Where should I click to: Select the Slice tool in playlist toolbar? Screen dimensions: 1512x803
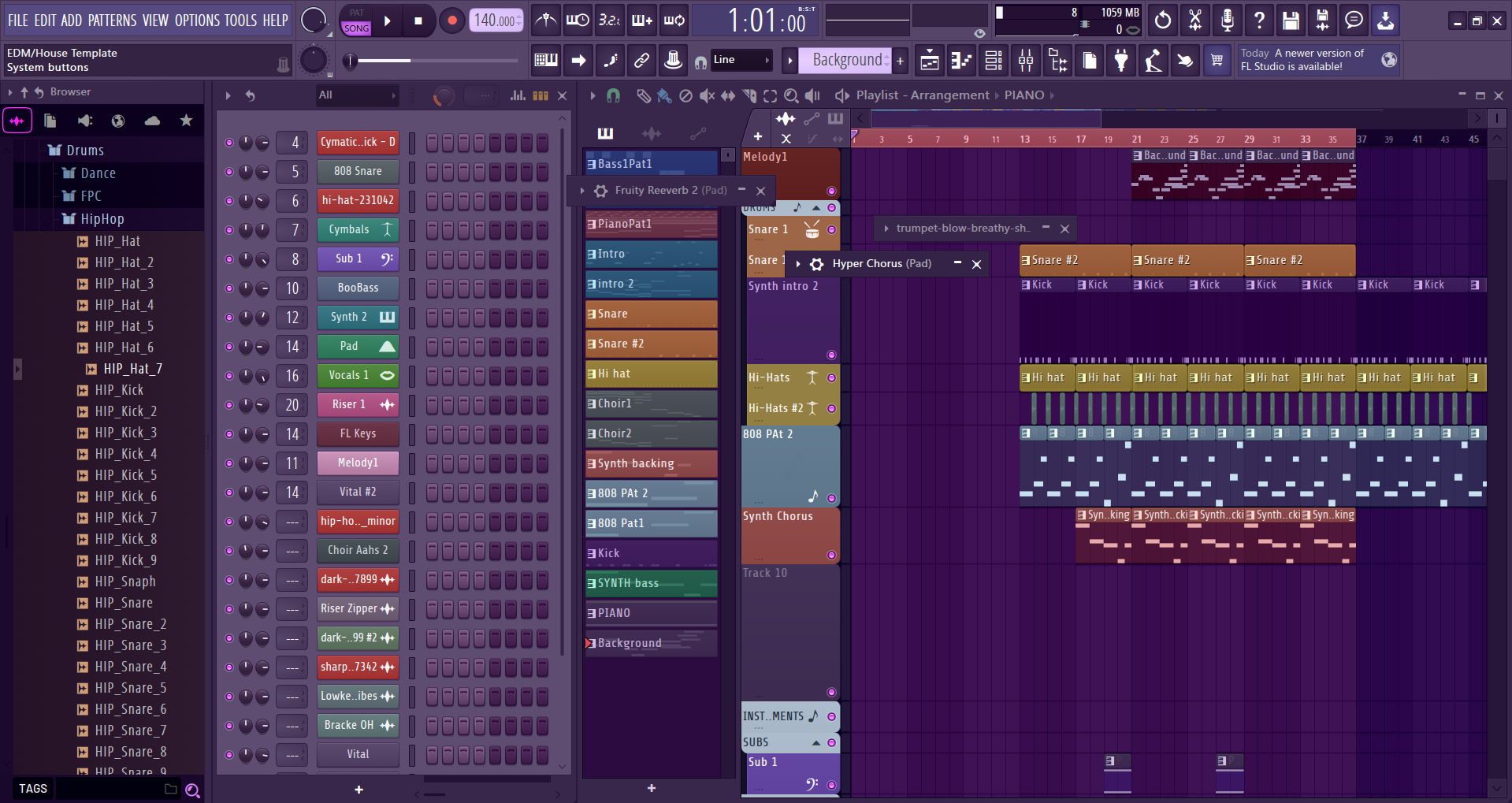[749, 95]
